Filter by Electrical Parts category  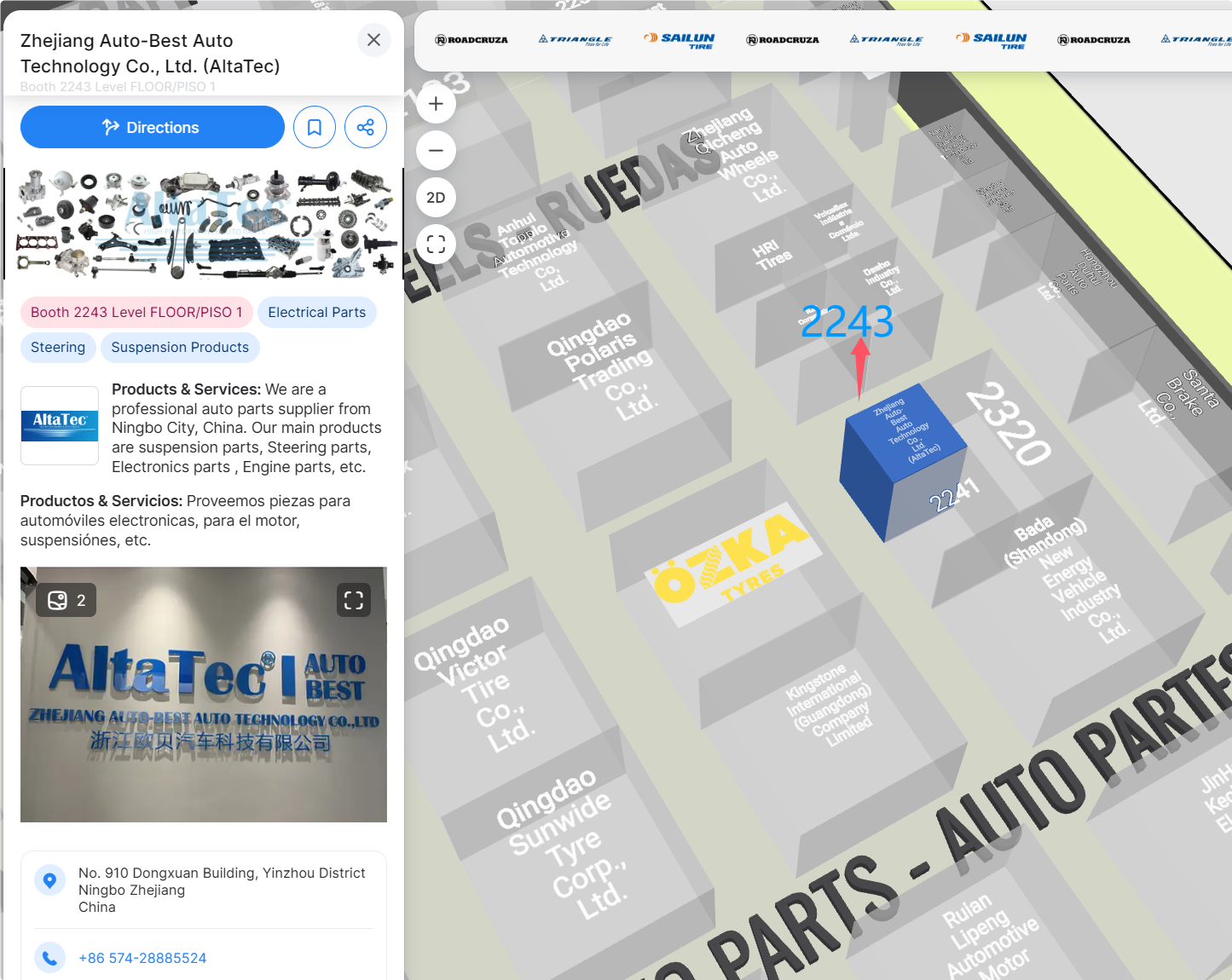point(317,312)
